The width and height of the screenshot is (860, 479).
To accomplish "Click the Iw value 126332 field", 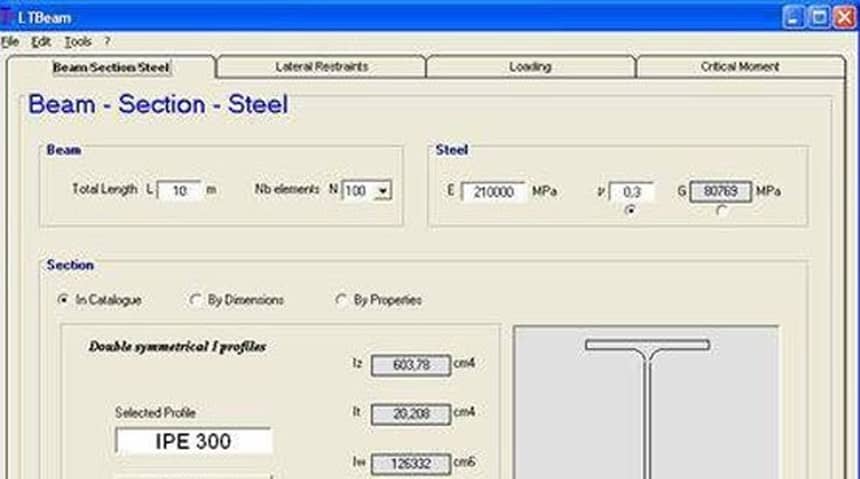I will [411, 464].
